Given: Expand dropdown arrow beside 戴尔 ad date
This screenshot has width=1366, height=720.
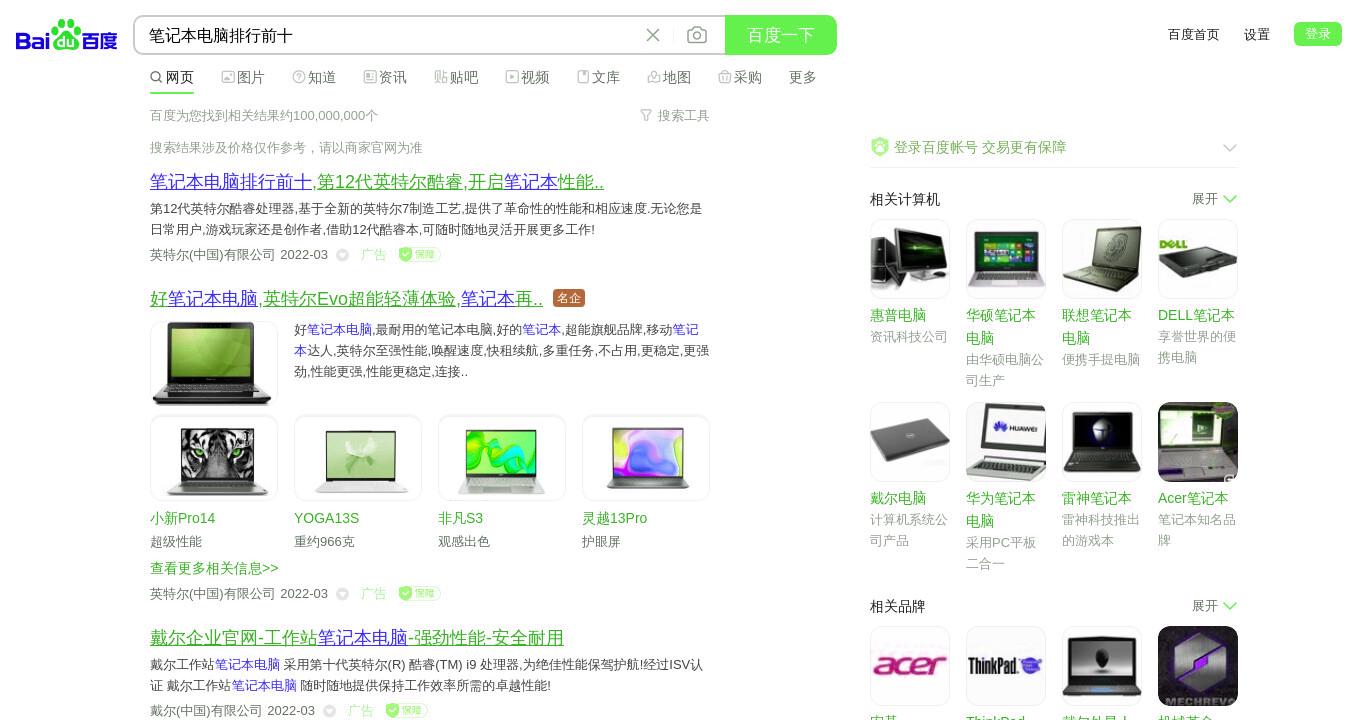Looking at the screenshot, I should (x=330, y=711).
